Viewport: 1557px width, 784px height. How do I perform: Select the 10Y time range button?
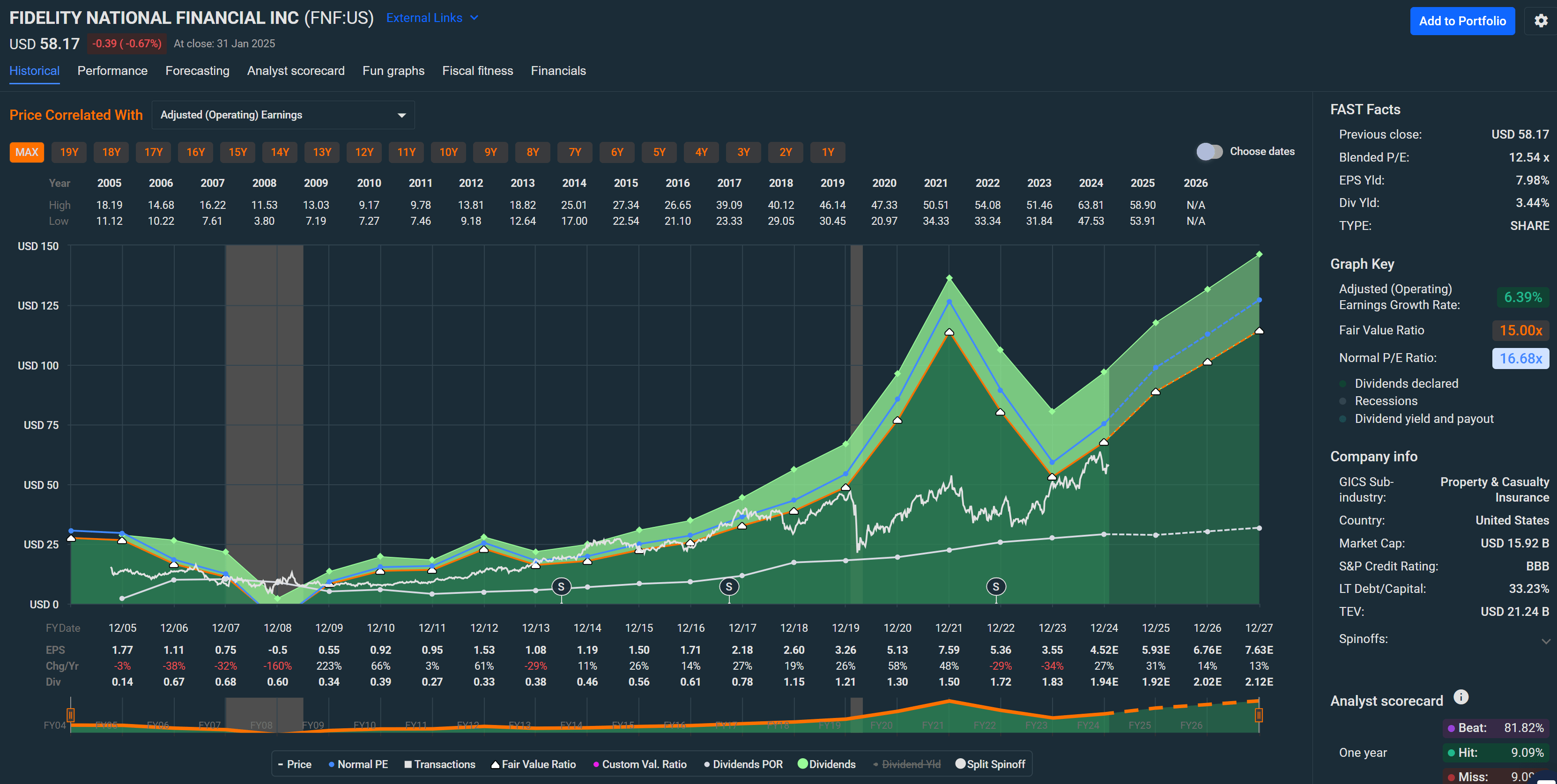coord(448,152)
